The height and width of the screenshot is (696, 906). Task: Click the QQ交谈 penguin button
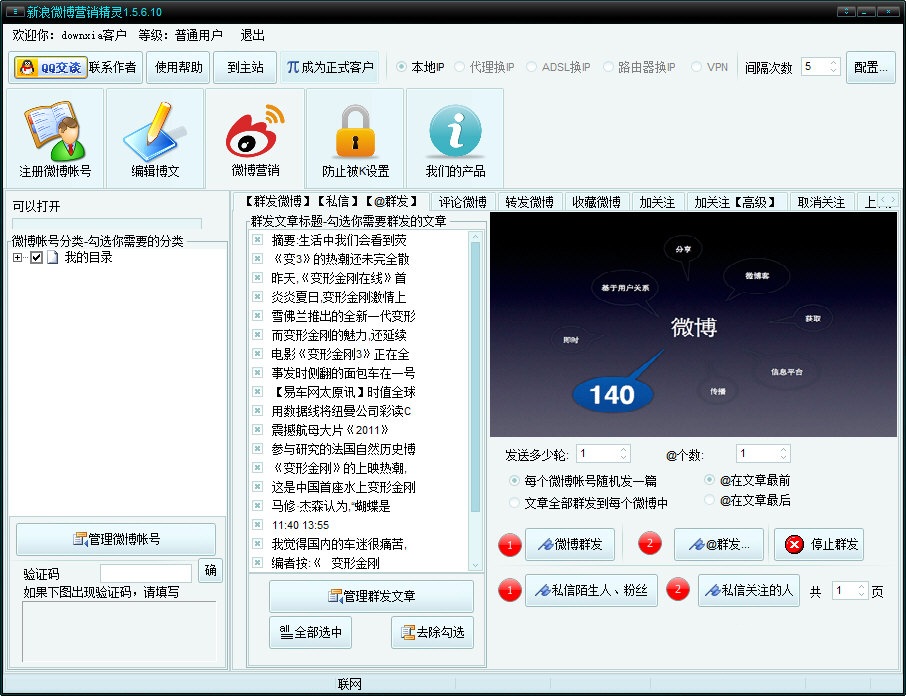[51, 68]
